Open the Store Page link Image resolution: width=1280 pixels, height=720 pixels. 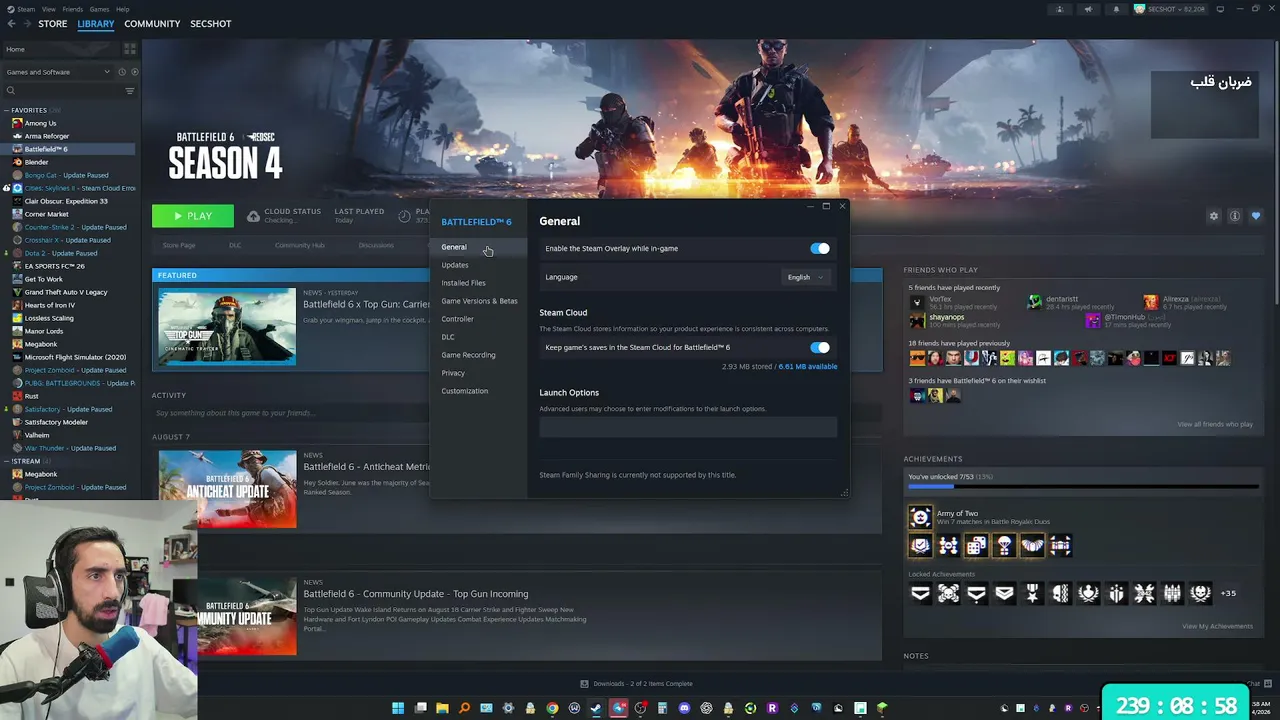coord(179,245)
